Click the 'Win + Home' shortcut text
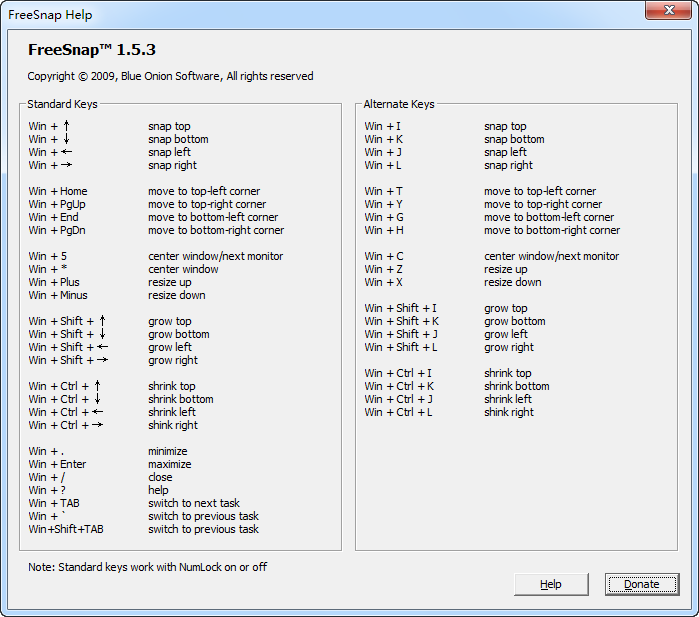 [x=58, y=191]
